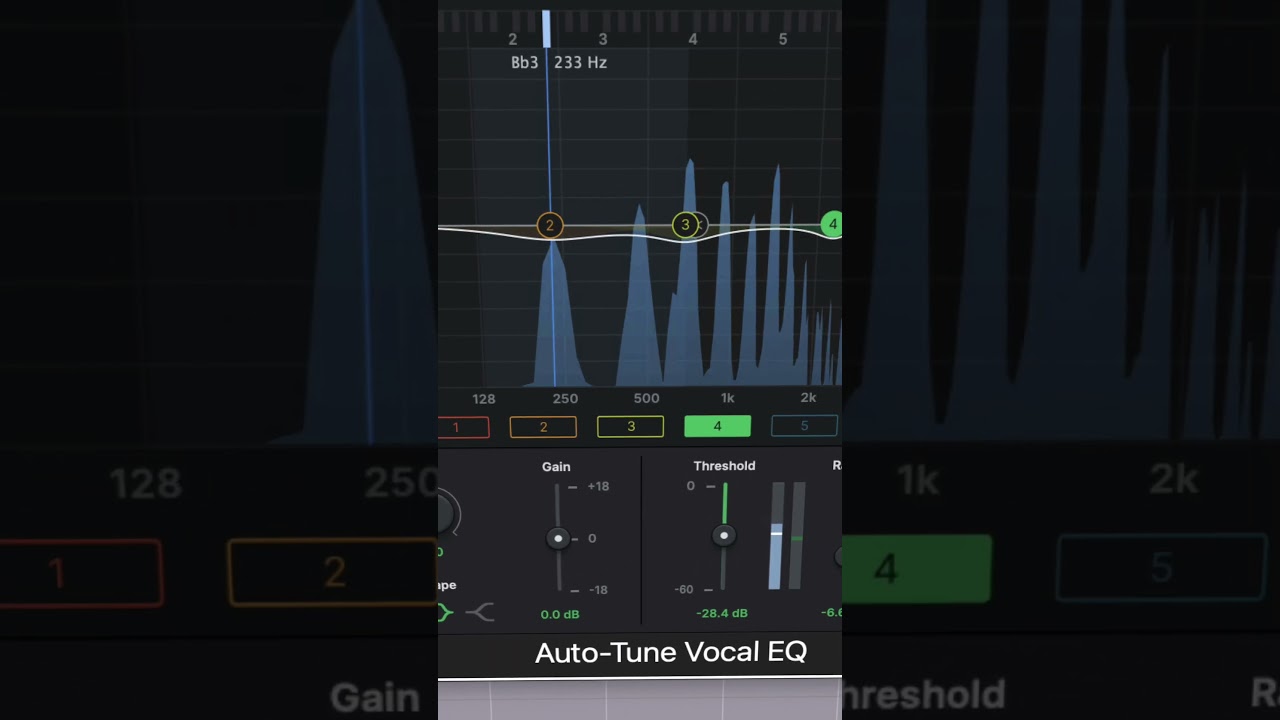The image size is (1280, 720).
Task: Select the shelf filter shape icon
Action: point(481,613)
